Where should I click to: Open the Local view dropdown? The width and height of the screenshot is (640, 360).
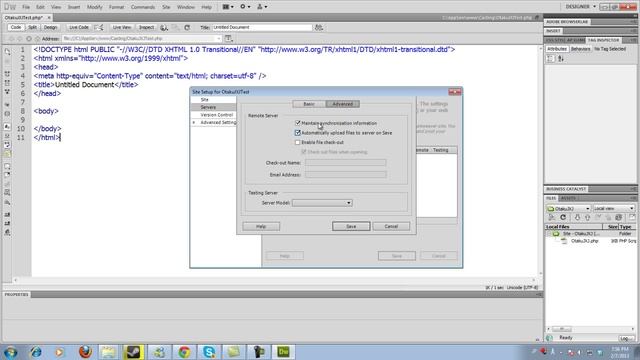(x=614, y=209)
